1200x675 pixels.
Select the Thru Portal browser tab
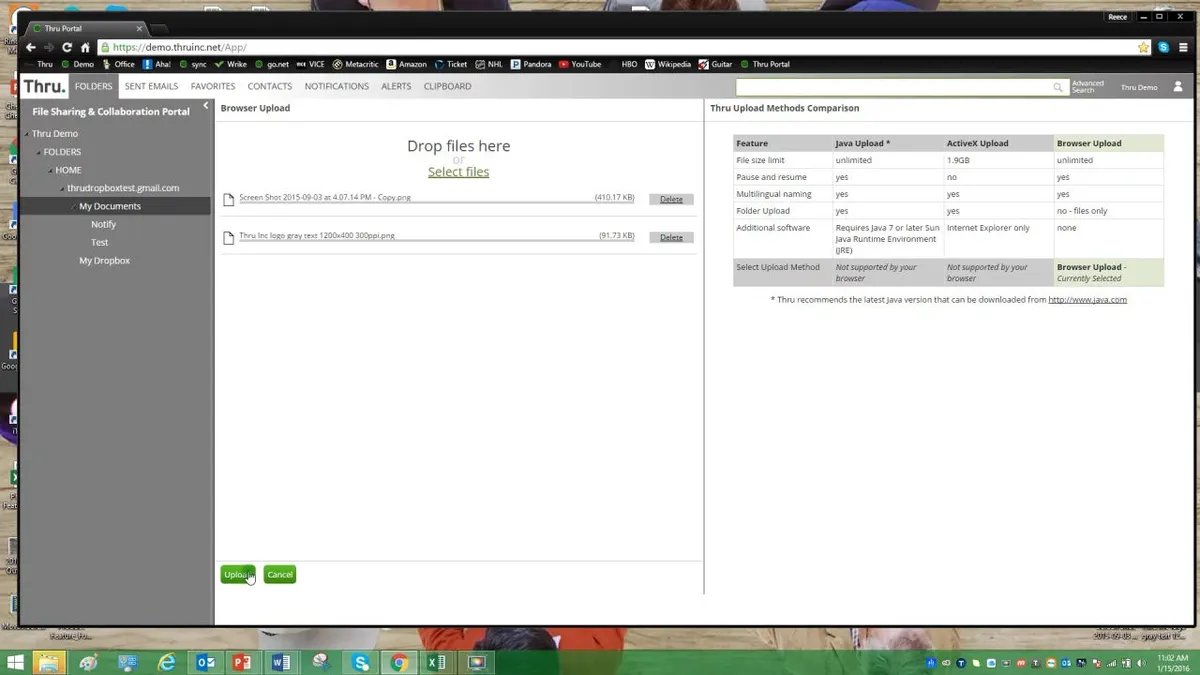(x=85, y=28)
